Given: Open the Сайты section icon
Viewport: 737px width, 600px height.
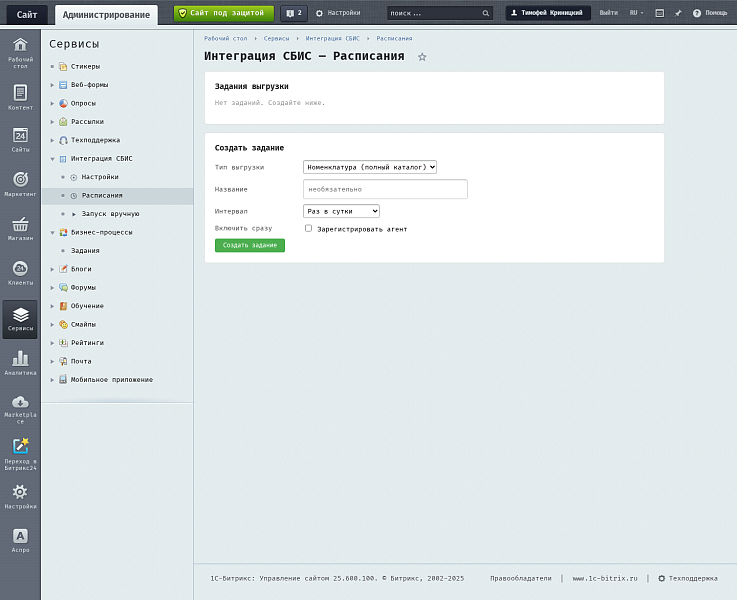Looking at the screenshot, I should point(20,140).
